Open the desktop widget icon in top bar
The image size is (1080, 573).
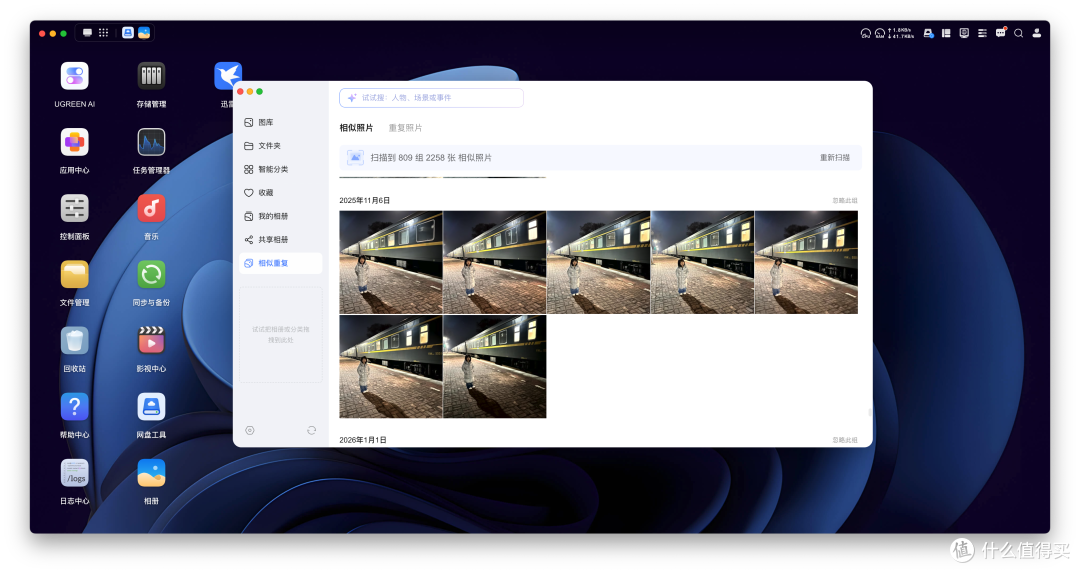pyautogui.click(x=964, y=33)
